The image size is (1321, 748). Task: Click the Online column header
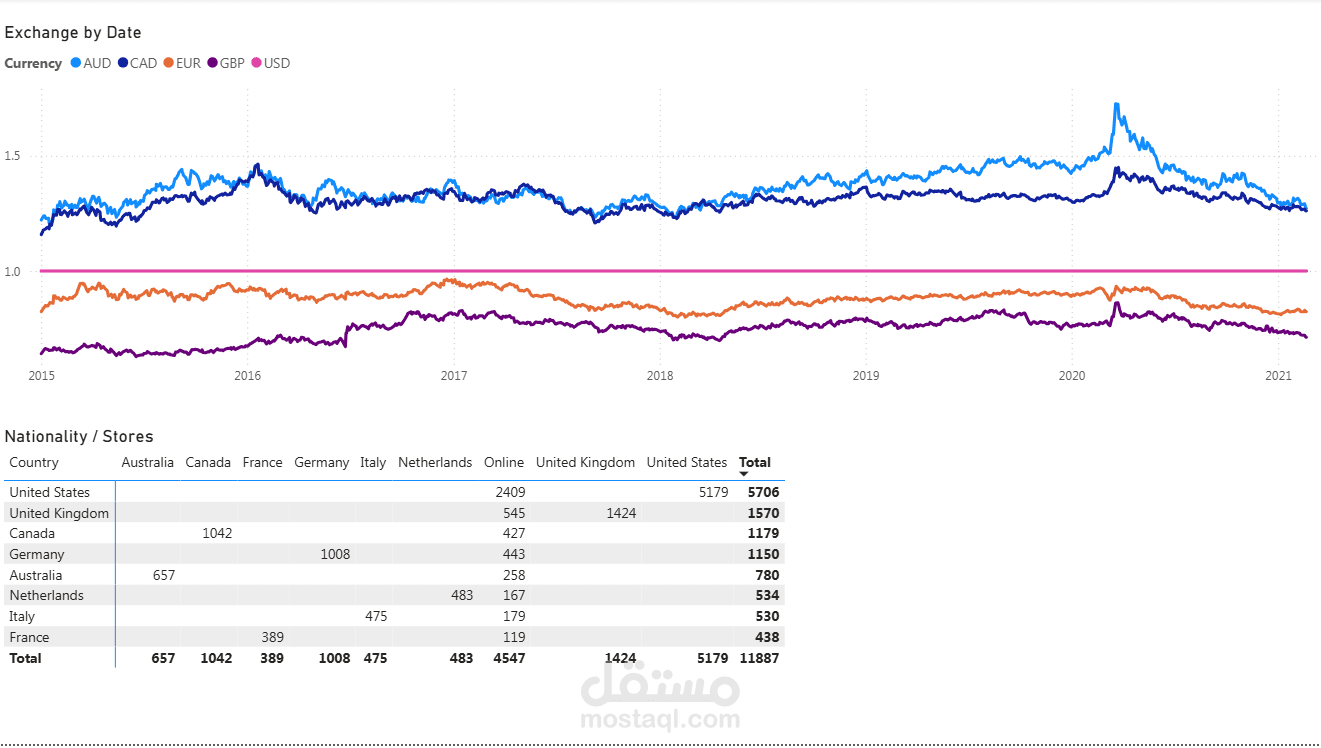click(504, 462)
